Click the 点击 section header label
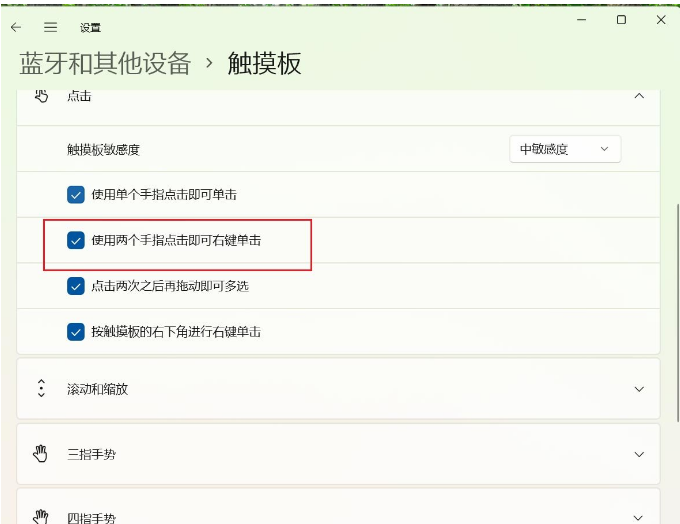 (x=79, y=96)
